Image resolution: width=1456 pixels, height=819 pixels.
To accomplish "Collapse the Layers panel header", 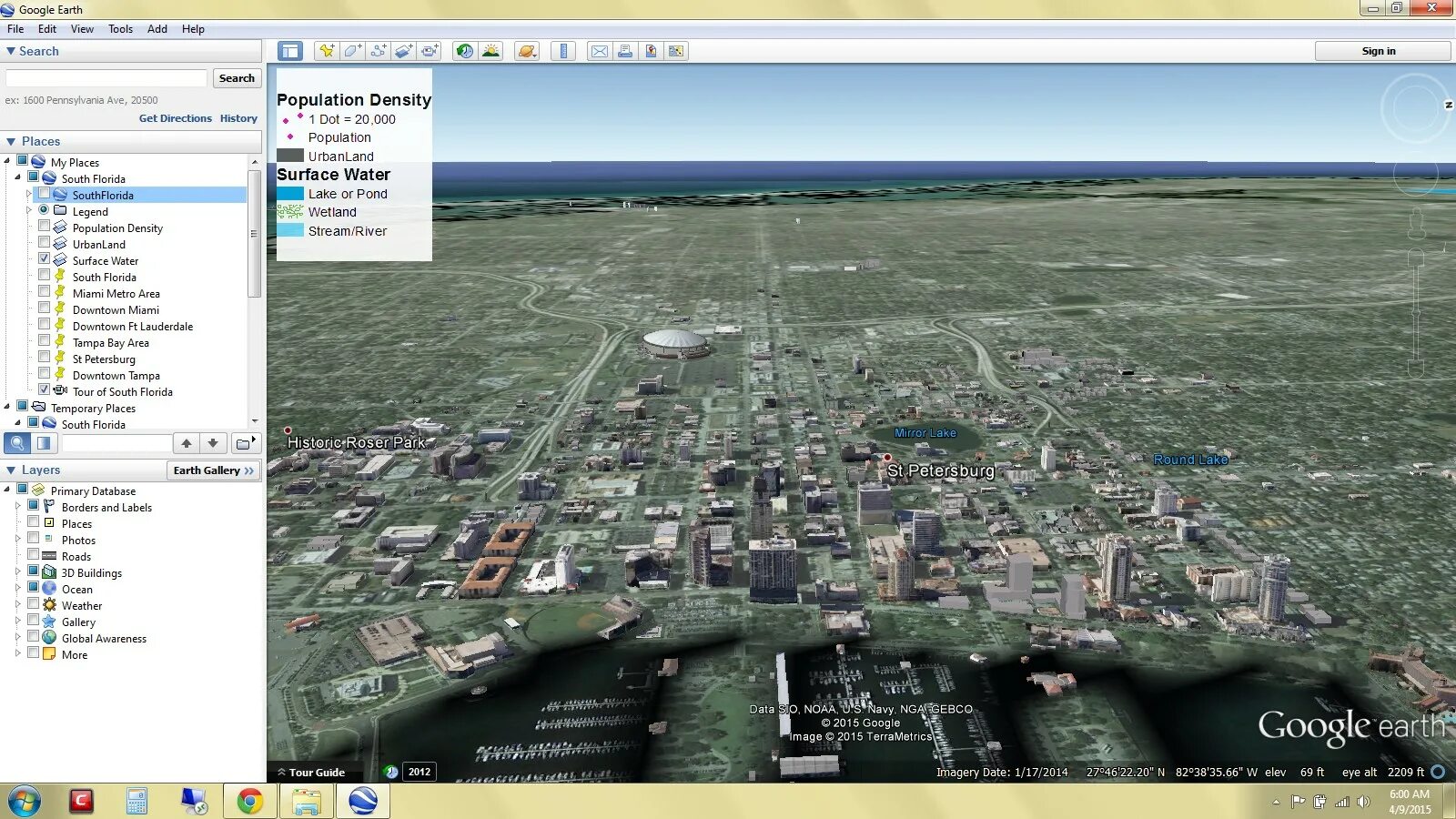I will coord(11,470).
